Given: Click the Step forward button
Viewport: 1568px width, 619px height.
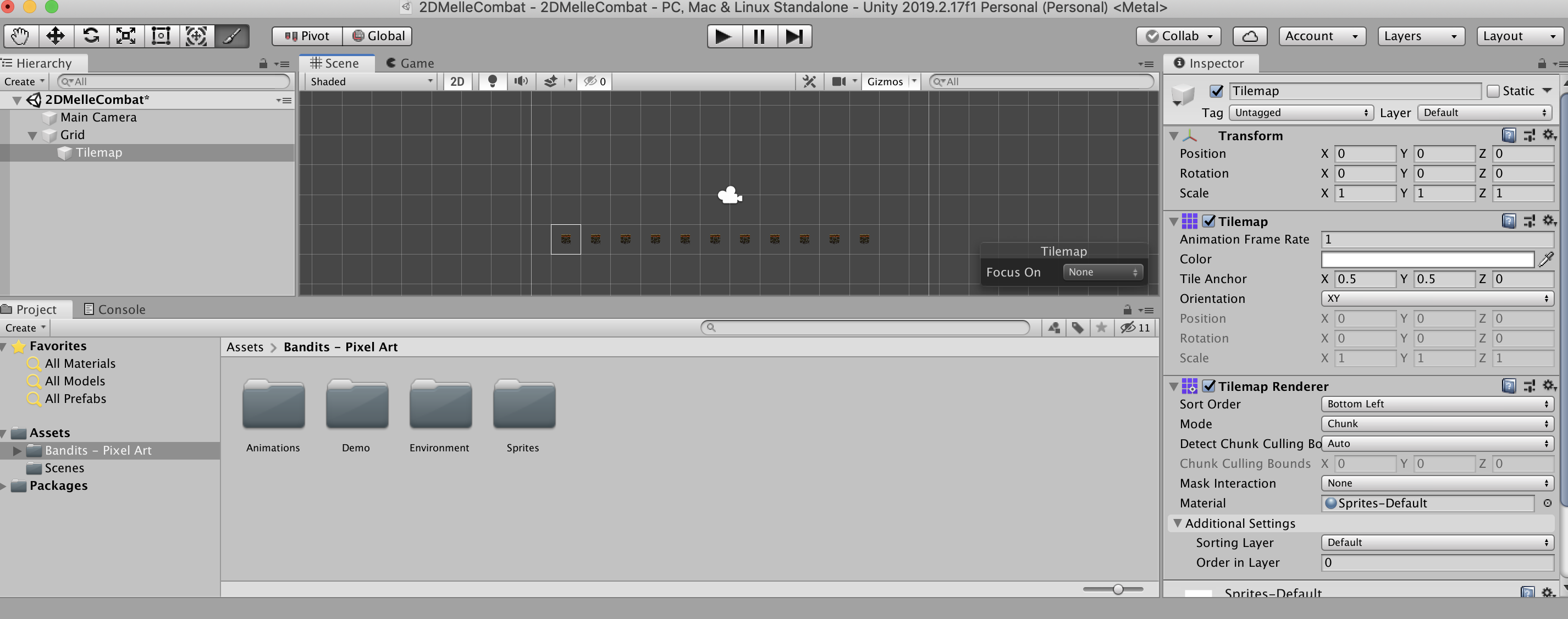Looking at the screenshot, I should coord(794,36).
